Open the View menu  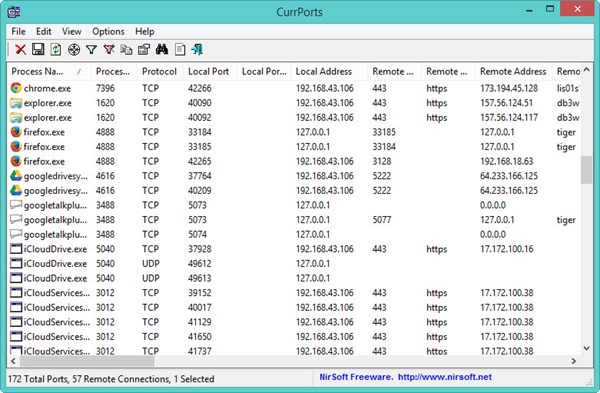72,31
